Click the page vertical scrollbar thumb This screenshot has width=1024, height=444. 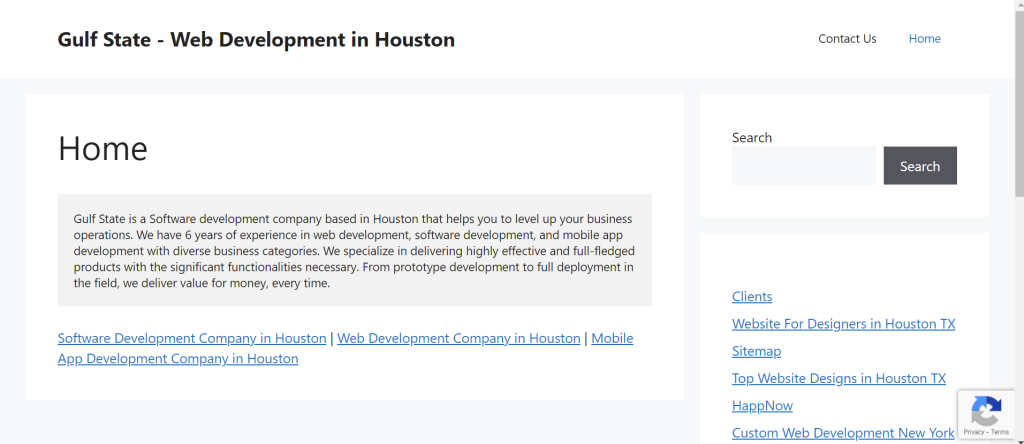coord(1019,104)
